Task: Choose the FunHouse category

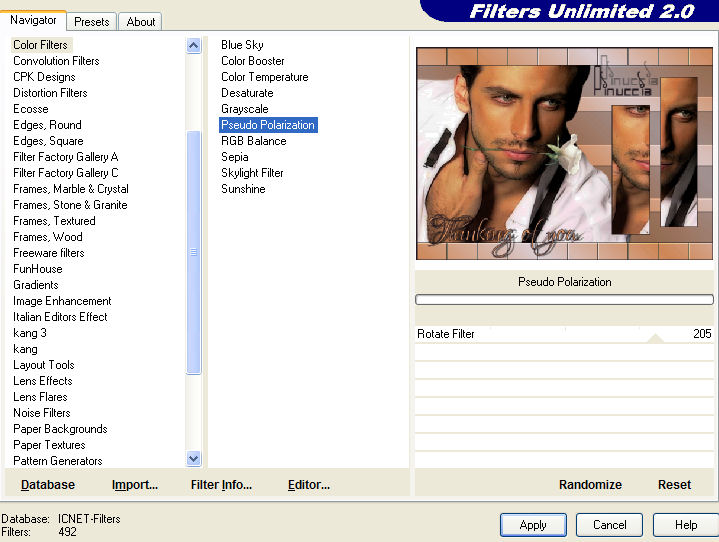Action: 38,269
